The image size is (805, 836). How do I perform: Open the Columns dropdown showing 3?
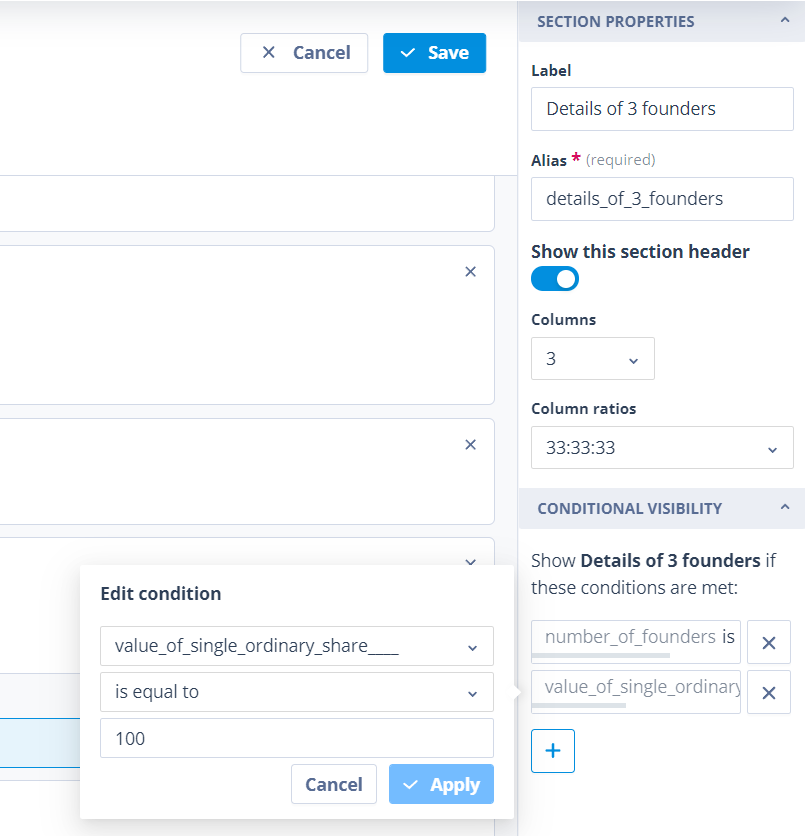tap(593, 358)
